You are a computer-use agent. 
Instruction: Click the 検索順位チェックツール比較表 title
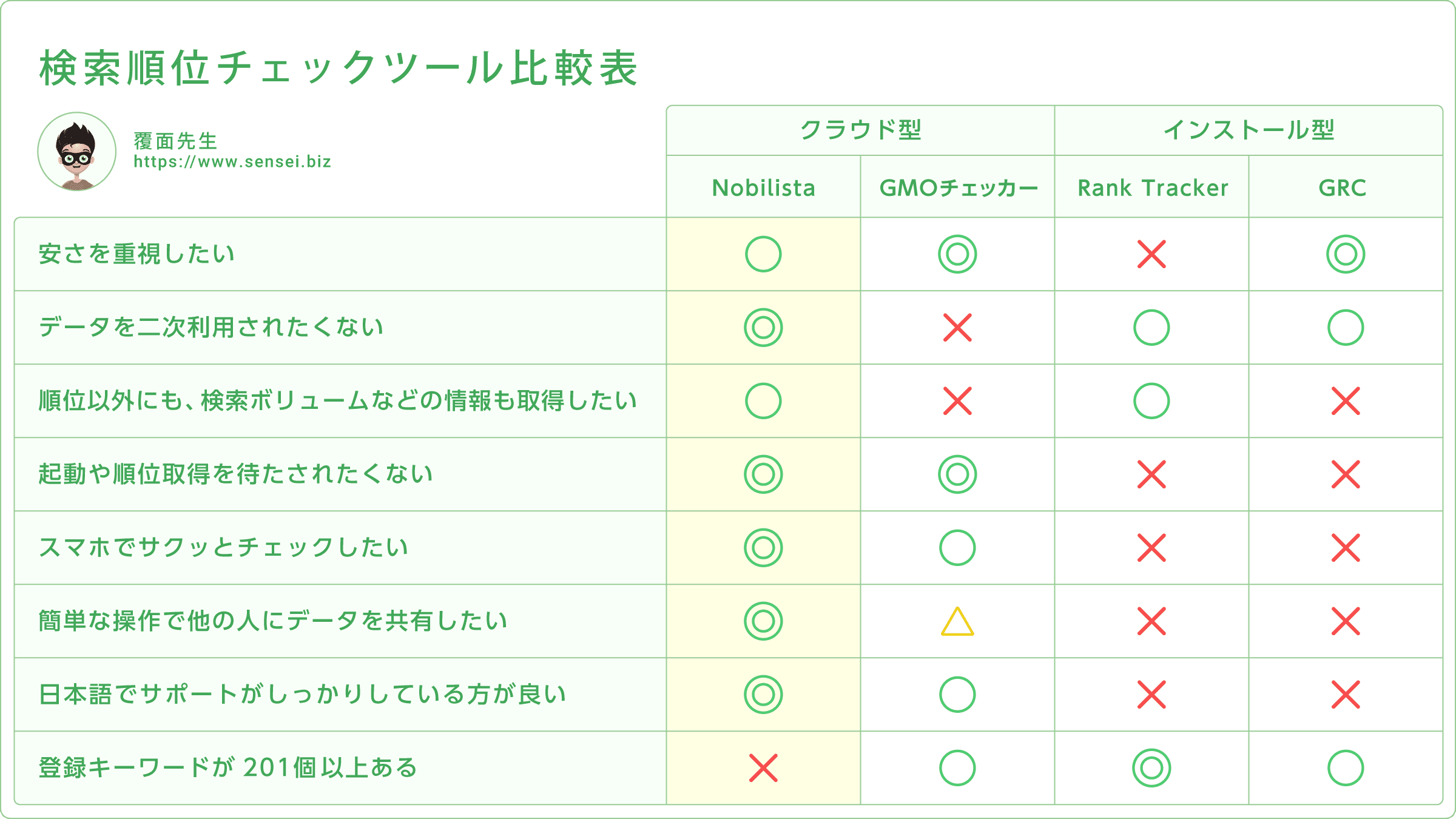[x=339, y=68]
